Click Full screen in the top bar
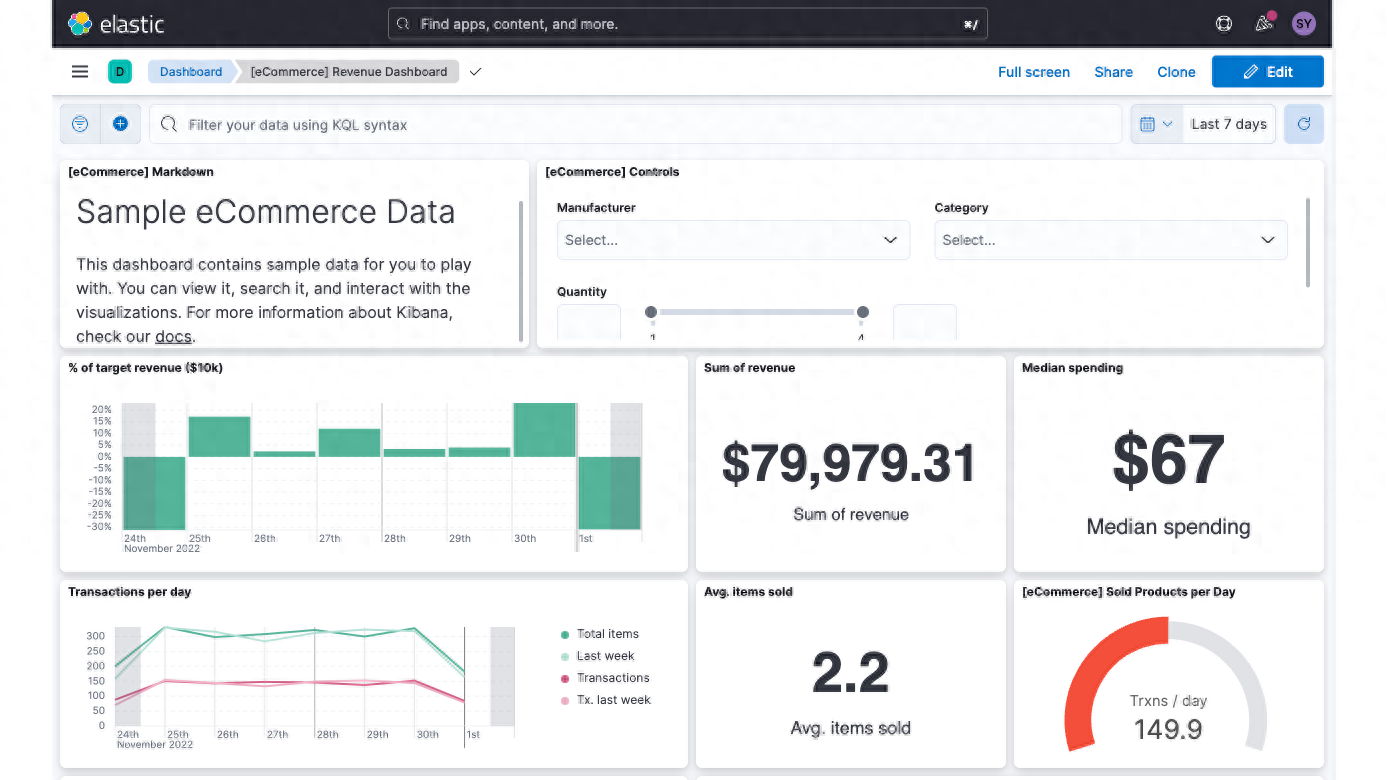The width and height of the screenshot is (1387, 780). [x=1033, y=72]
